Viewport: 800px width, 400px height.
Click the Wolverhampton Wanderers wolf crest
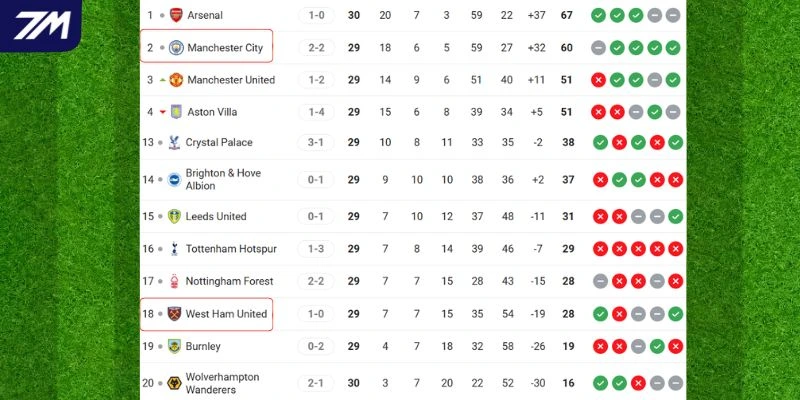click(x=176, y=383)
